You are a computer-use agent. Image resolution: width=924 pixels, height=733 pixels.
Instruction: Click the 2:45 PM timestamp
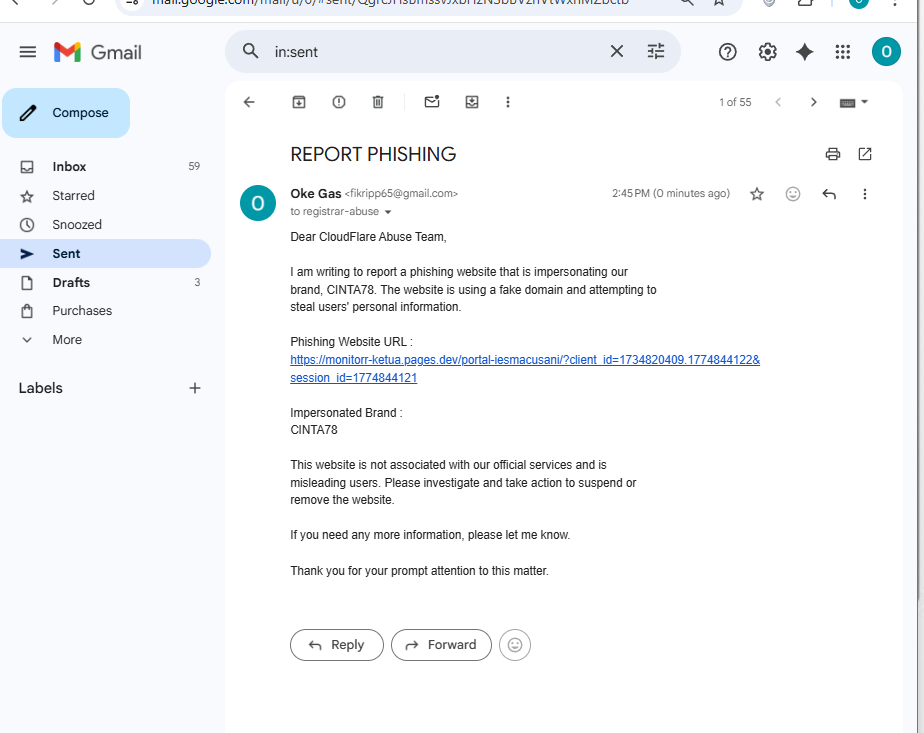(671, 193)
